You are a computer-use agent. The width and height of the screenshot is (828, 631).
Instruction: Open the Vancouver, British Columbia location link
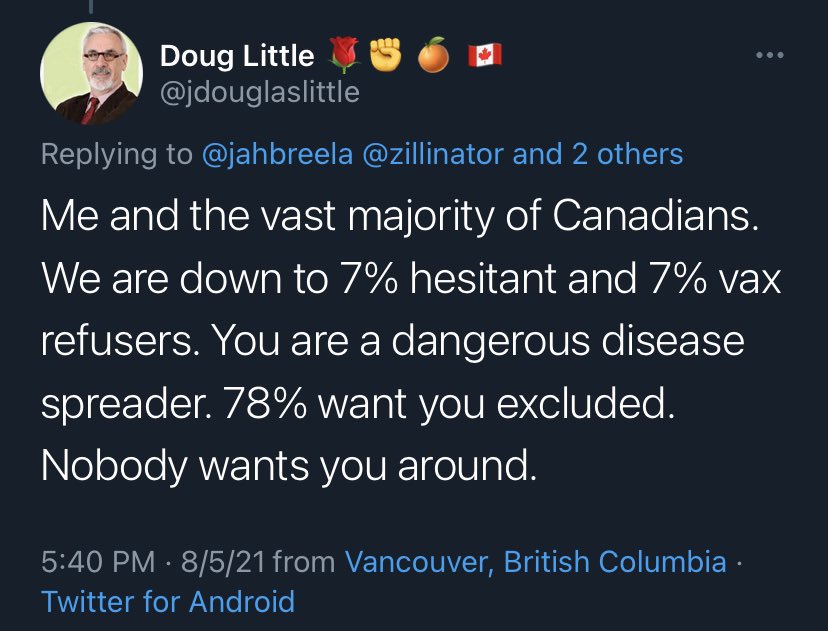tap(535, 562)
